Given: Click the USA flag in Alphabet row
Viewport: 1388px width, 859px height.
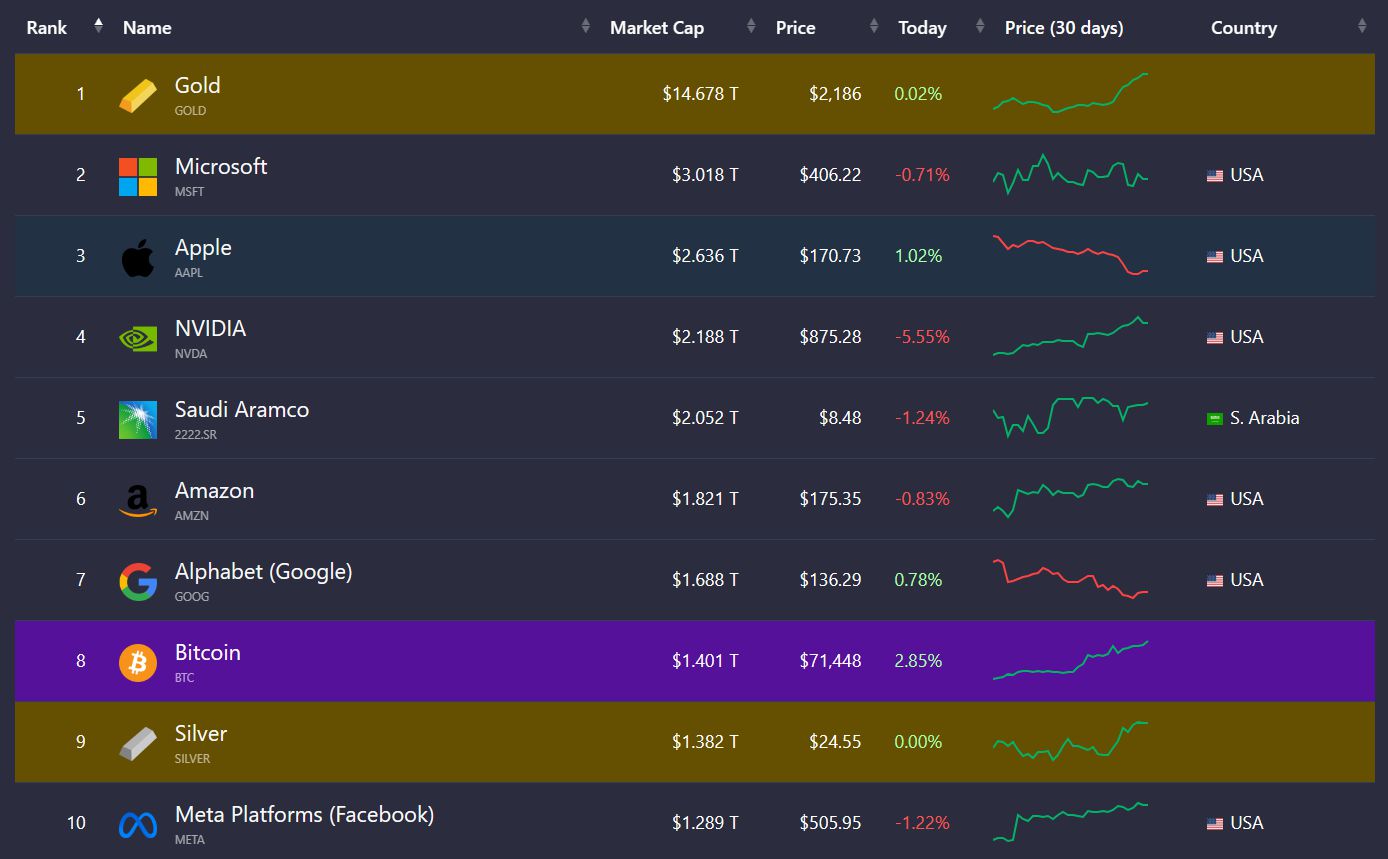Looking at the screenshot, I should 1215,581.
